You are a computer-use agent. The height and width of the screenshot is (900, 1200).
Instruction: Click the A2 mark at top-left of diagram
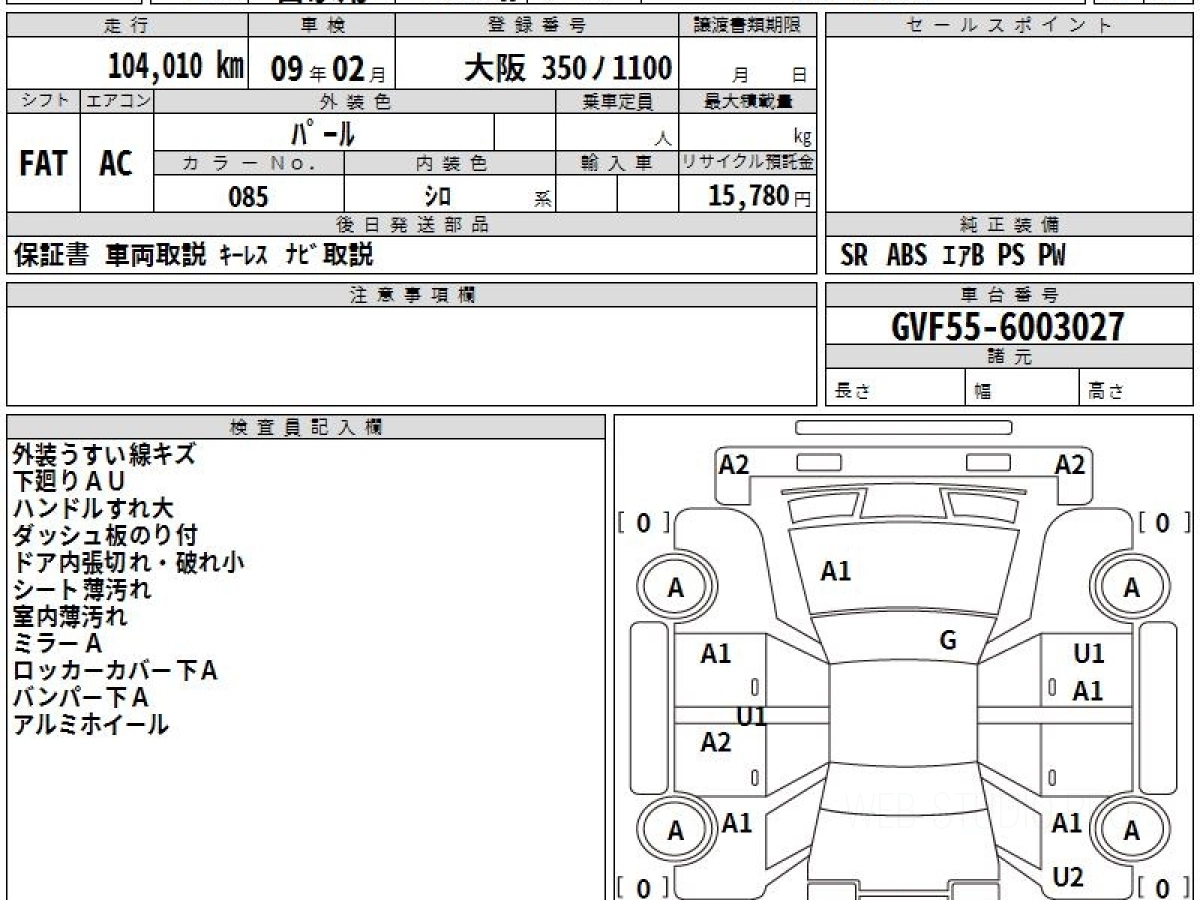734,464
